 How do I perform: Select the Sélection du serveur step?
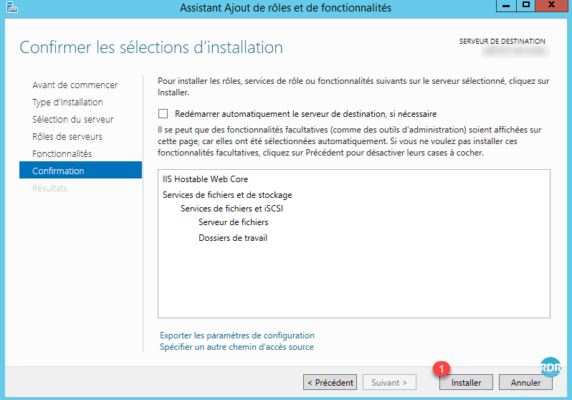click(73, 119)
